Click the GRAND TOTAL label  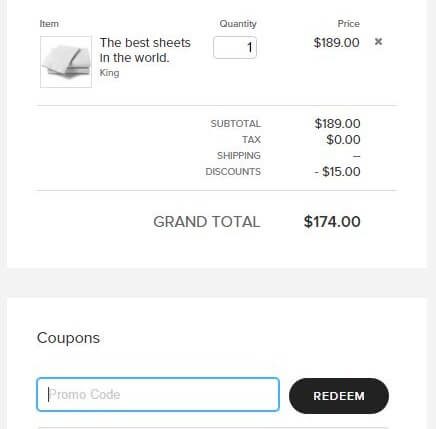point(207,222)
